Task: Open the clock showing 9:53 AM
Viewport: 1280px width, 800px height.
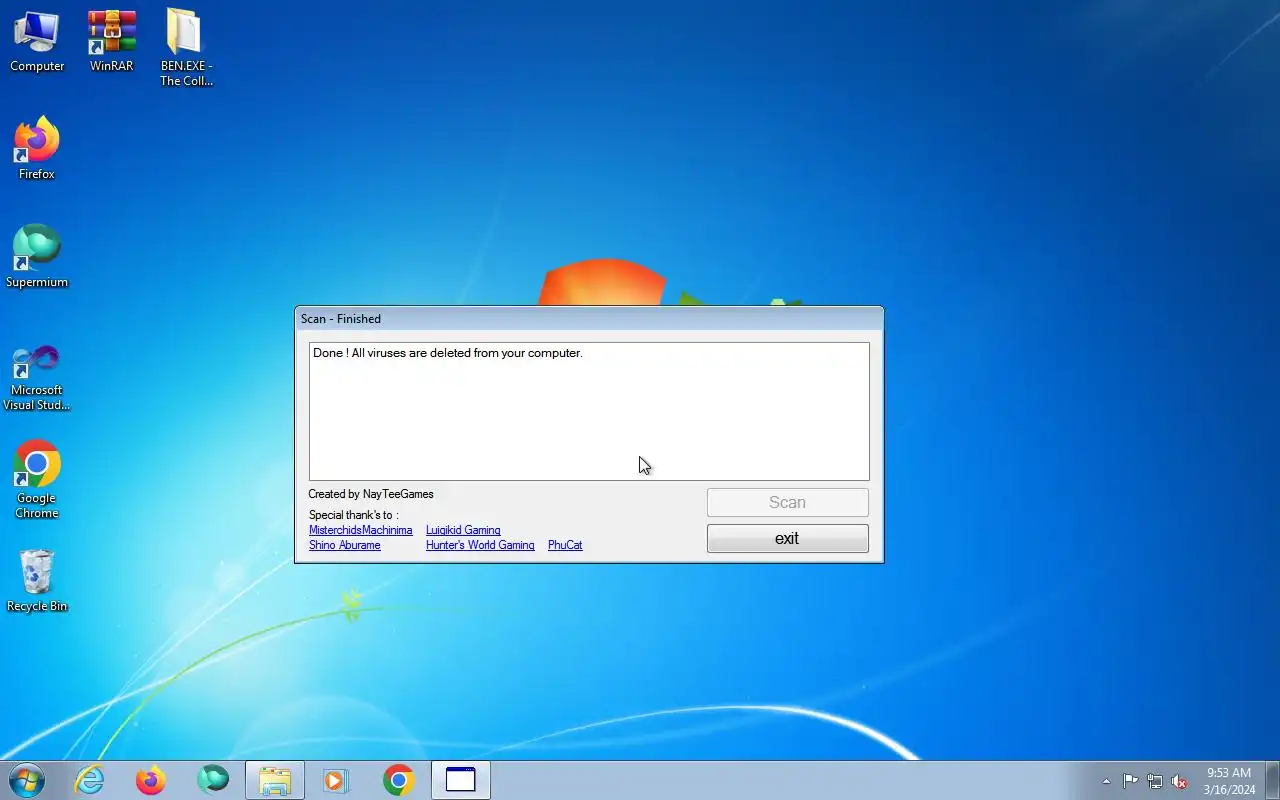Action: 1229,781
